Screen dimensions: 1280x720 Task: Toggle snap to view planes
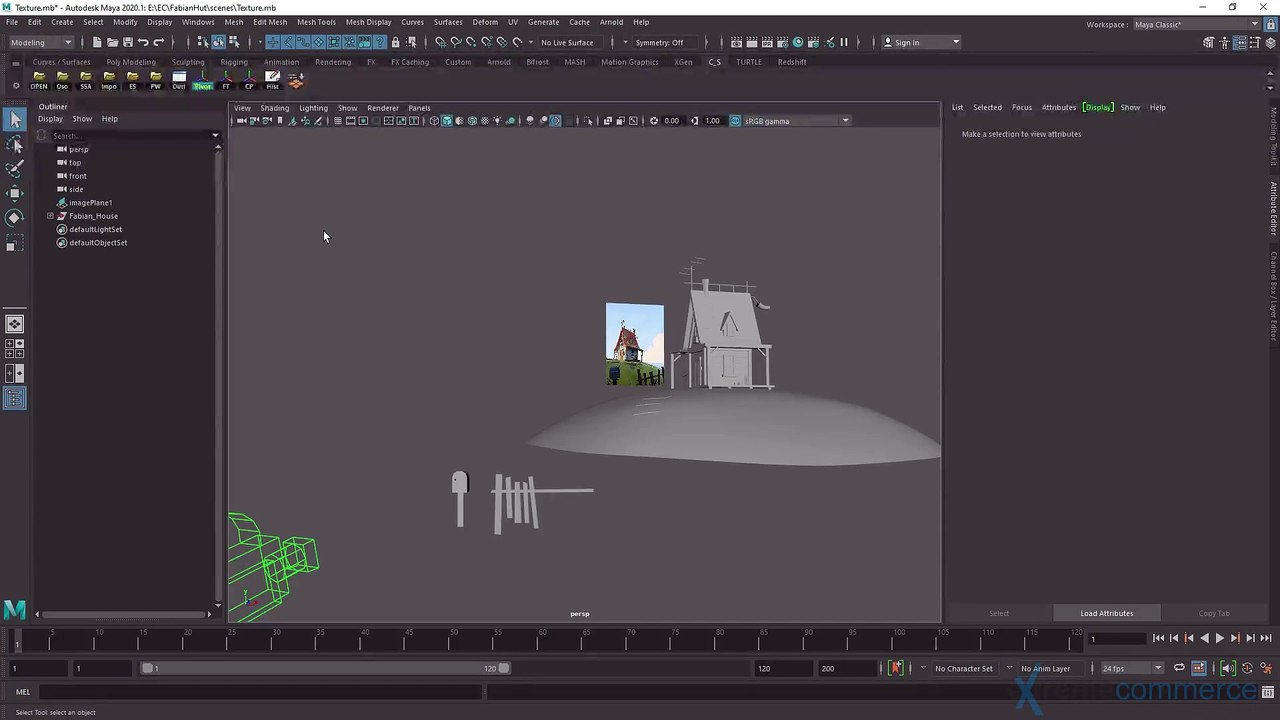(502, 42)
